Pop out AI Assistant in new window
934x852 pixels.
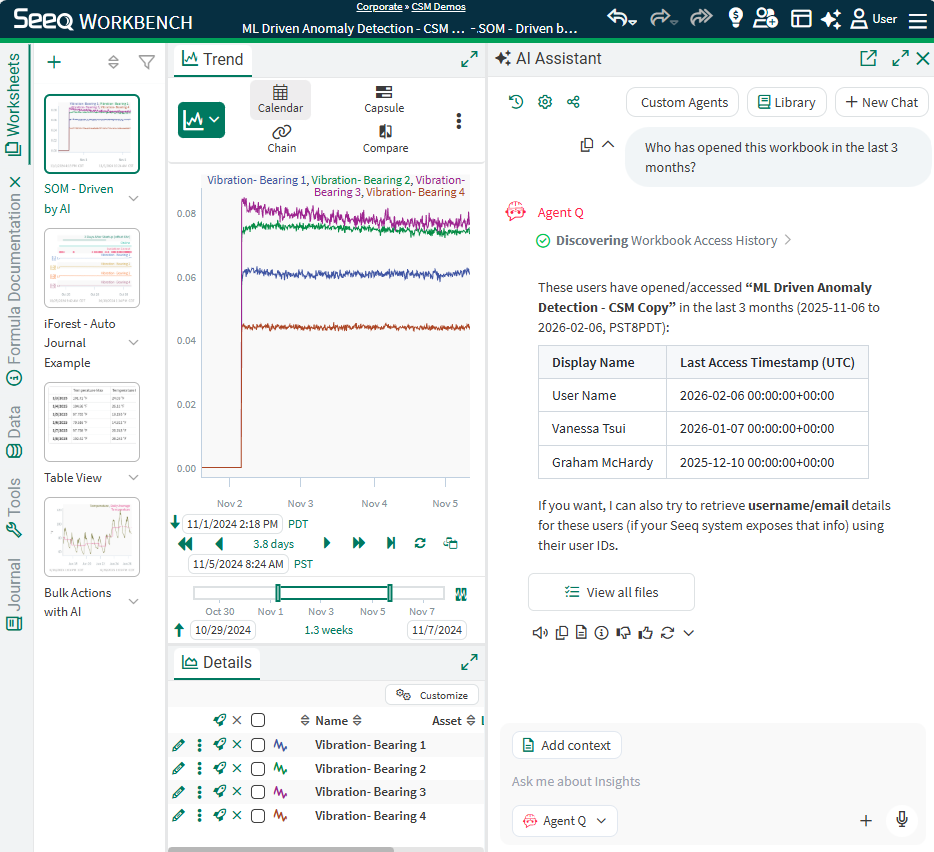tap(868, 59)
